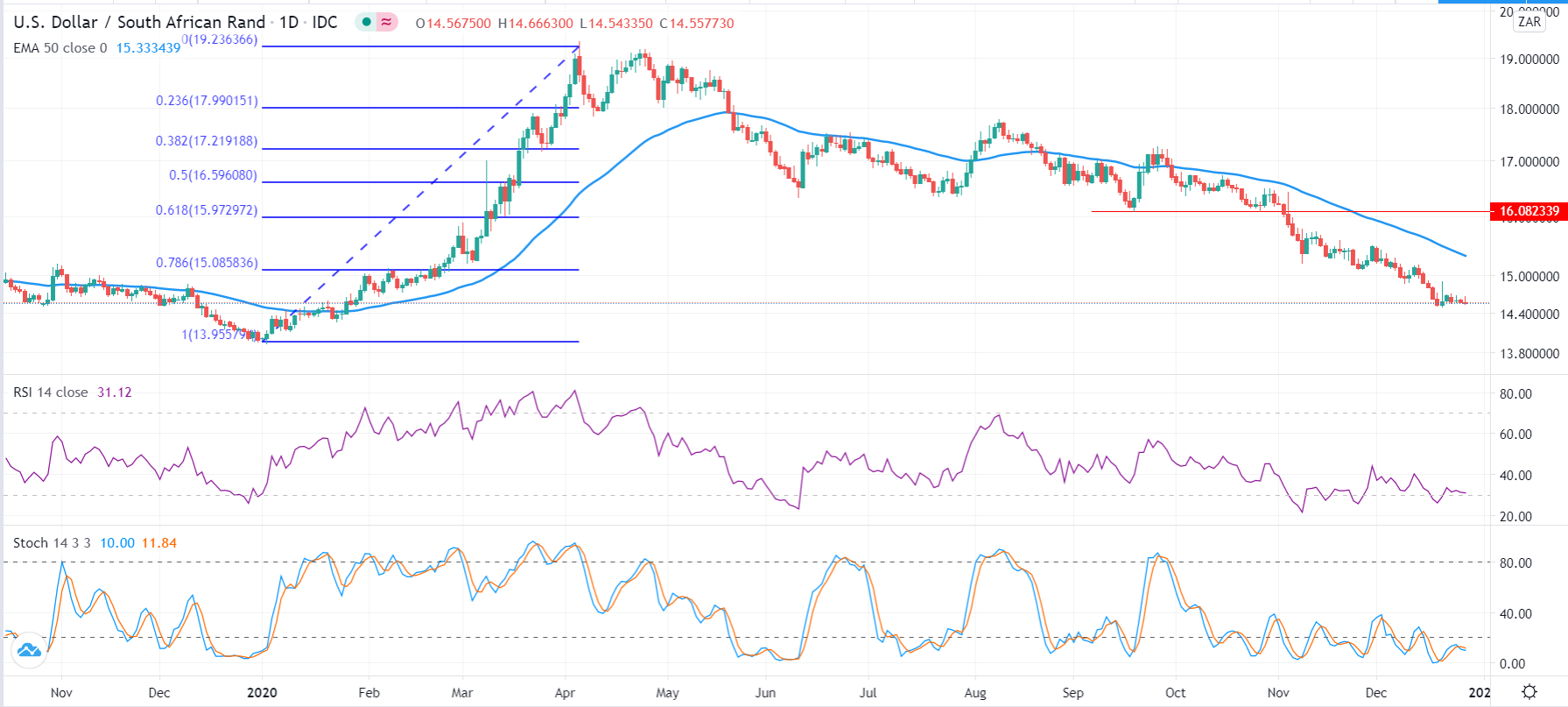Select the Fibonacci 0.618(15.972972) level label
The image size is (1568, 707).
pyautogui.click(x=207, y=210)
